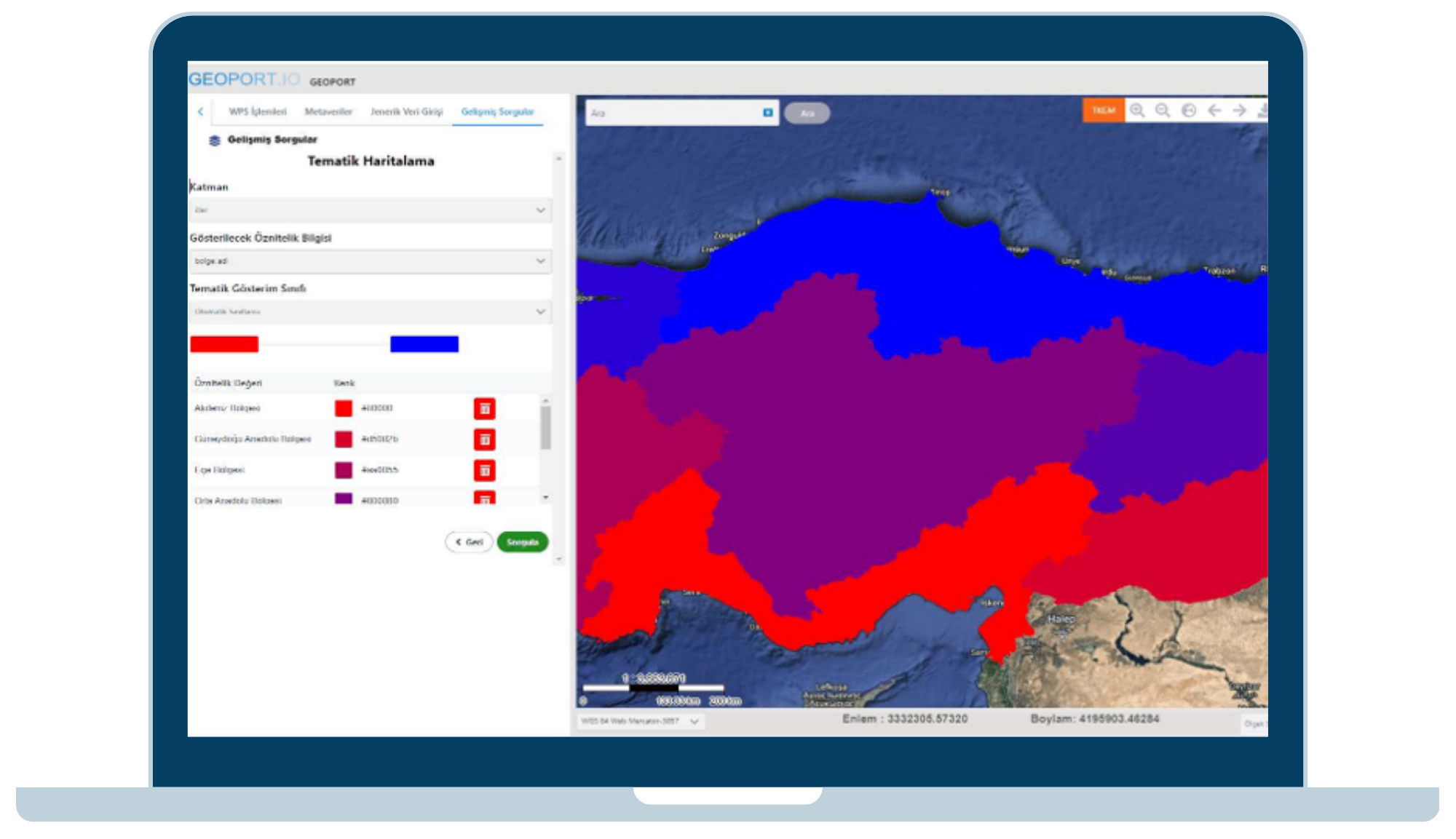Click the search box clear icon
Screen dimensions: 1456x839
[767, 113]
